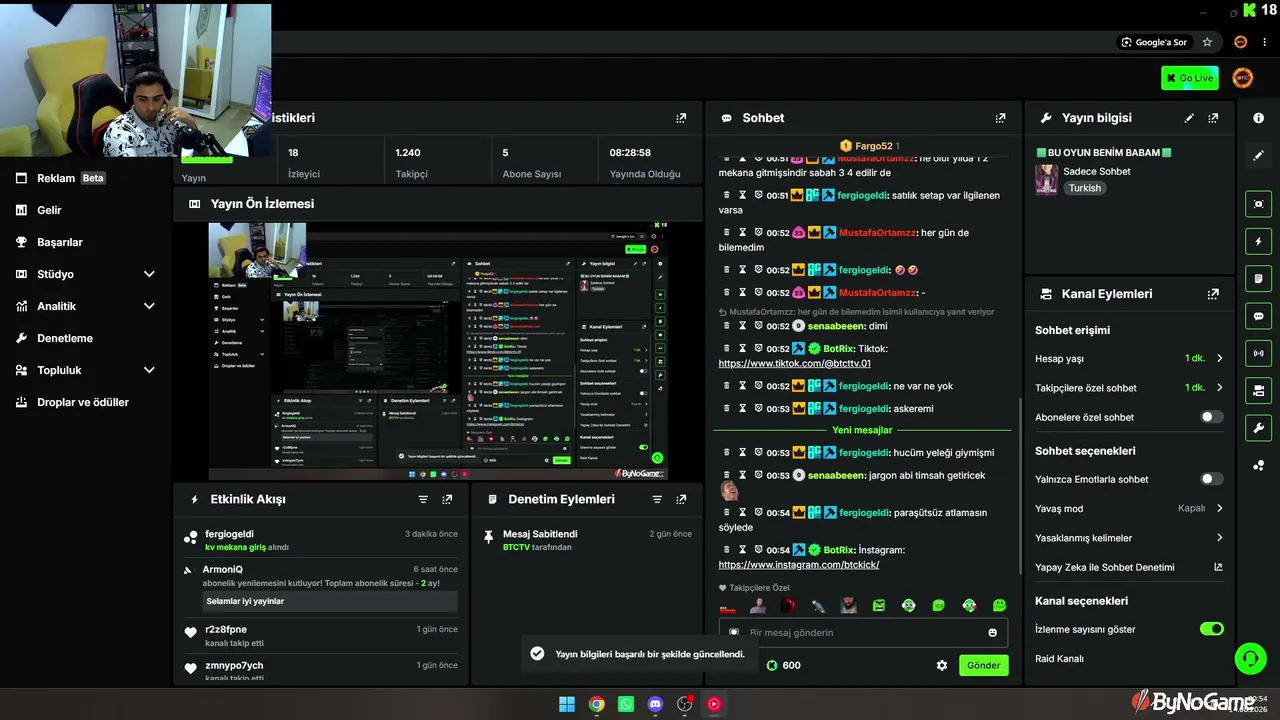Pop out the statistics panel
Viewport: 1280px width, 720px height.
[x=681, y=118]
